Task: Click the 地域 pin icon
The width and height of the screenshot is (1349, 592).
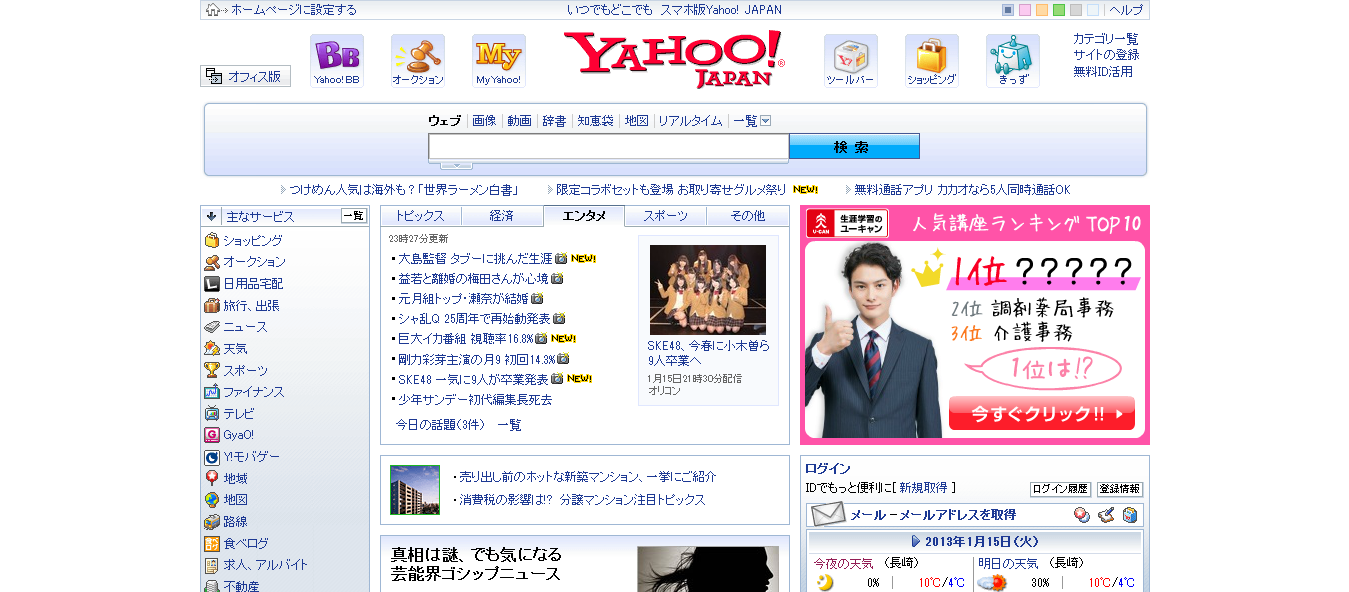Action: [212, 479]
